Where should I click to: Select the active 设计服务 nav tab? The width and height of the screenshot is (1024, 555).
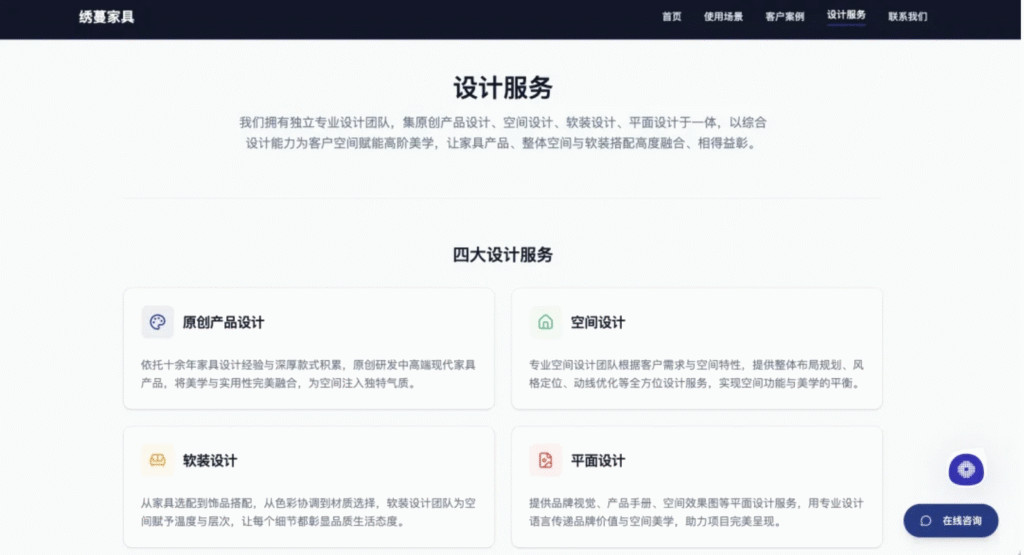846,16
